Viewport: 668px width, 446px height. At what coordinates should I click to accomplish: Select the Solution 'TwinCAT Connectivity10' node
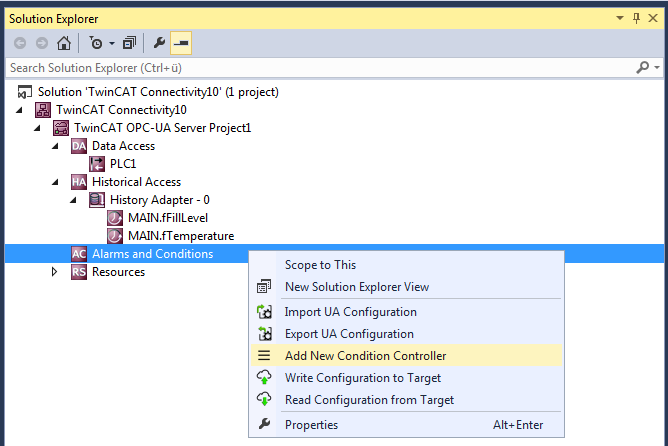pos(158,92)
